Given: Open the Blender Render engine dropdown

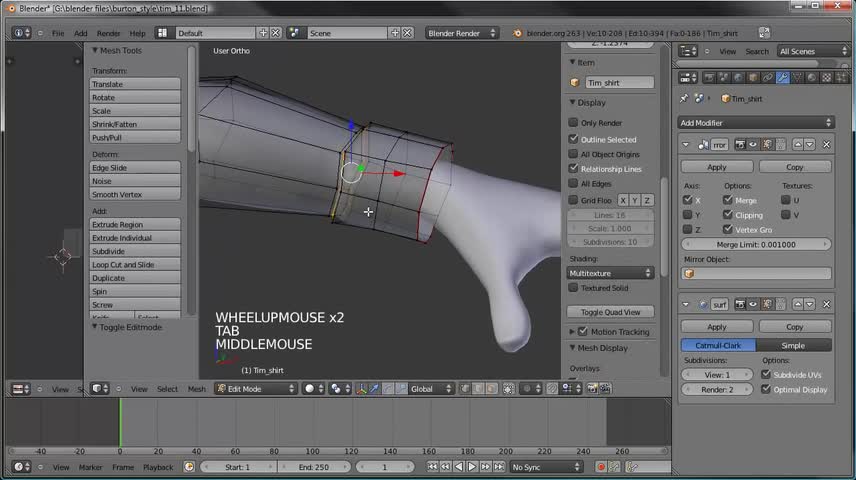Looking at the screenshot, I should pos(462,33).
